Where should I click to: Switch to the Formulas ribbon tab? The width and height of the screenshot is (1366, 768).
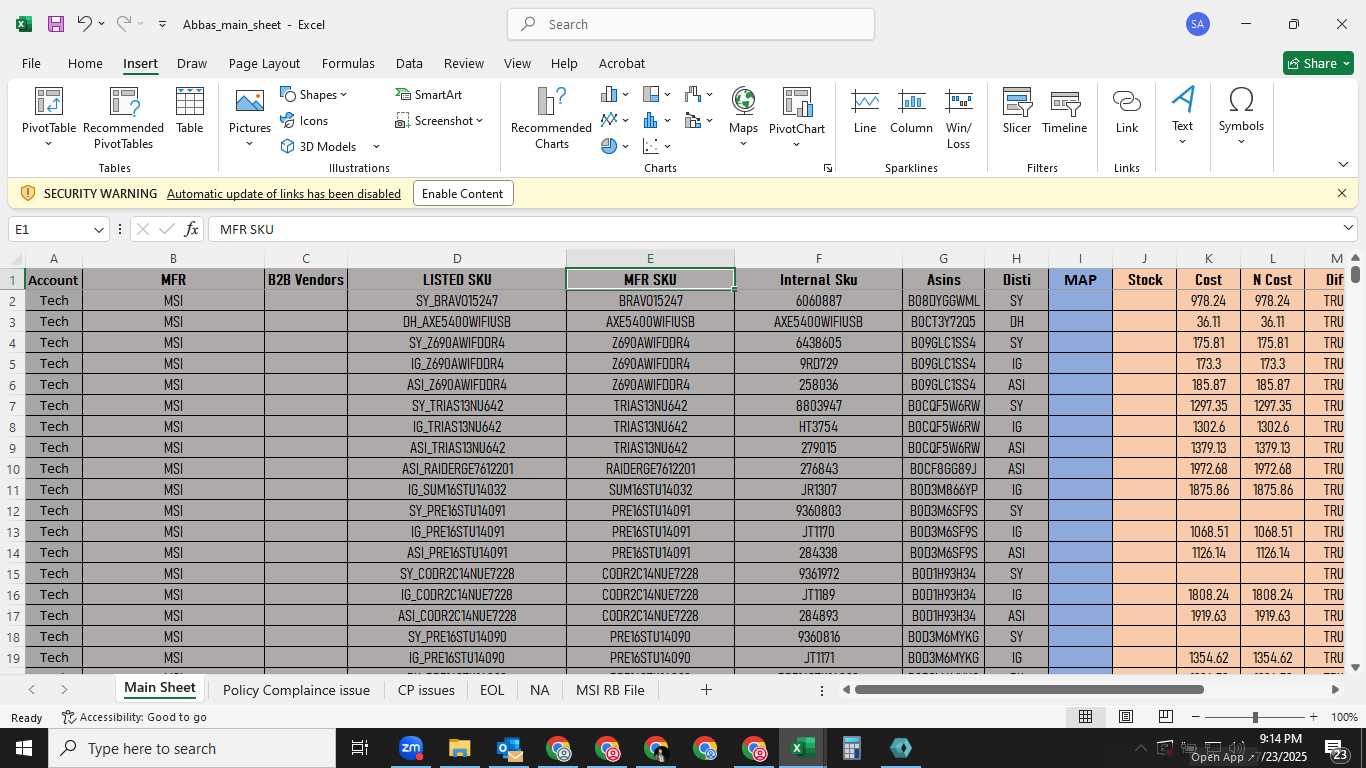click(348, 63)
